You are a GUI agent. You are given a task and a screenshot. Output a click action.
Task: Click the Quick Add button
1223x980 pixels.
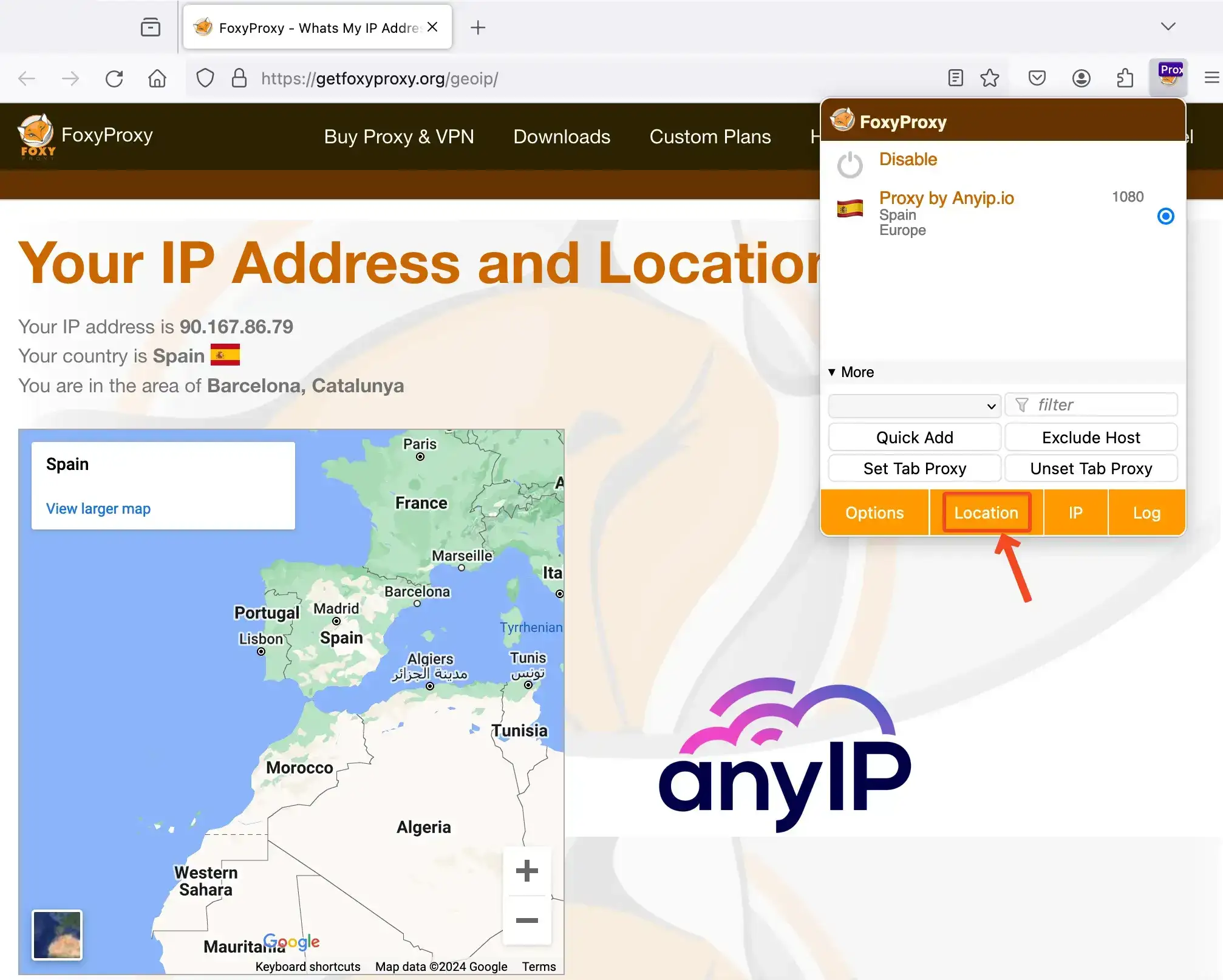click(914, 437)
